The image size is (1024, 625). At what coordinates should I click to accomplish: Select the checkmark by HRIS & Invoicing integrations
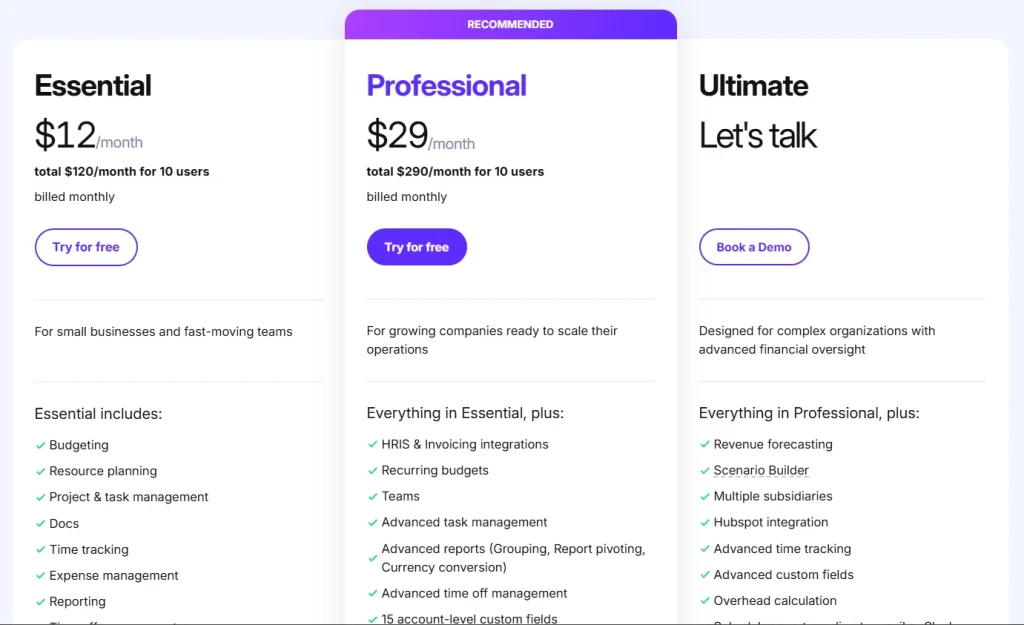pyautogui.click(x=373, y=444)
